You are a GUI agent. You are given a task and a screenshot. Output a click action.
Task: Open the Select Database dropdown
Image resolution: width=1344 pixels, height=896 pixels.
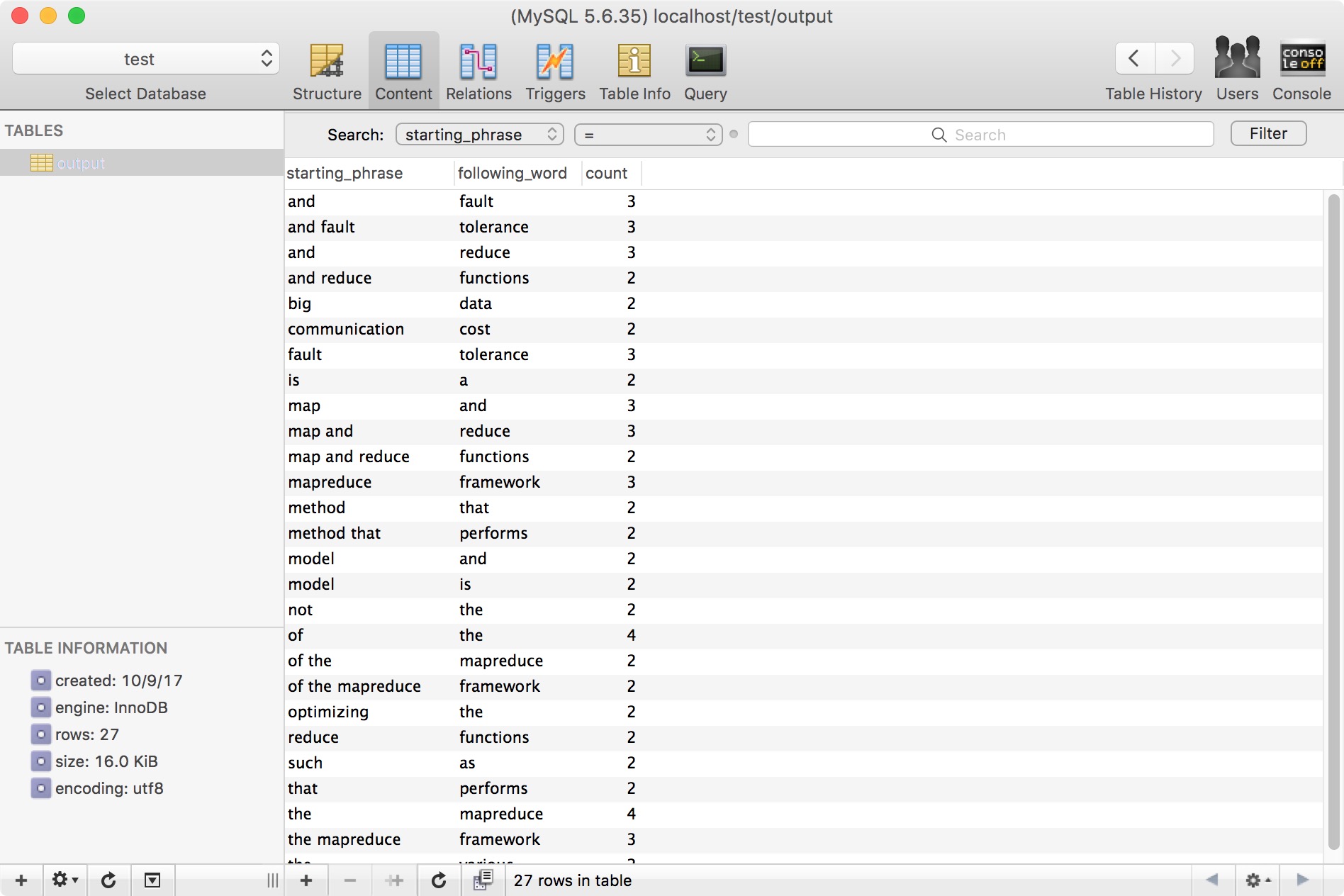(145, 59)
